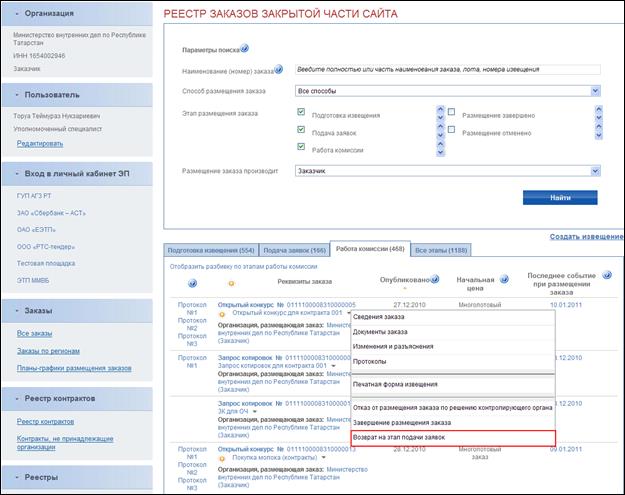Screen dimensions: 625x495
Task: Open Контракты, не принадлежащие организации link
Action: [65, 443]
